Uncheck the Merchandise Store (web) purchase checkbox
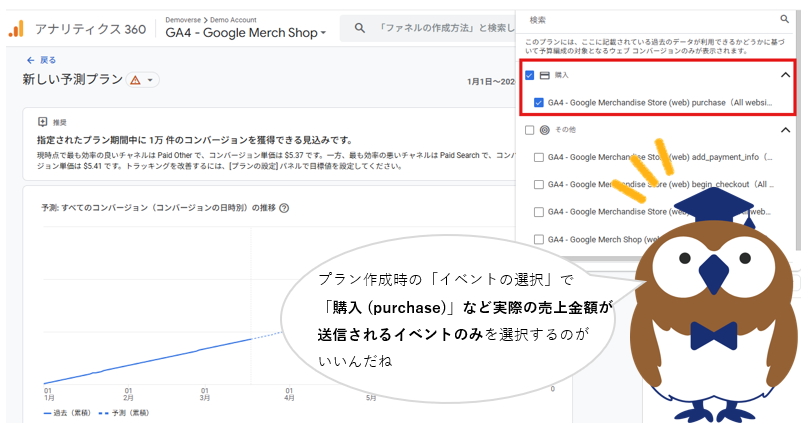The height and width of the screenshot is (438, 812). tap(539, 103)
